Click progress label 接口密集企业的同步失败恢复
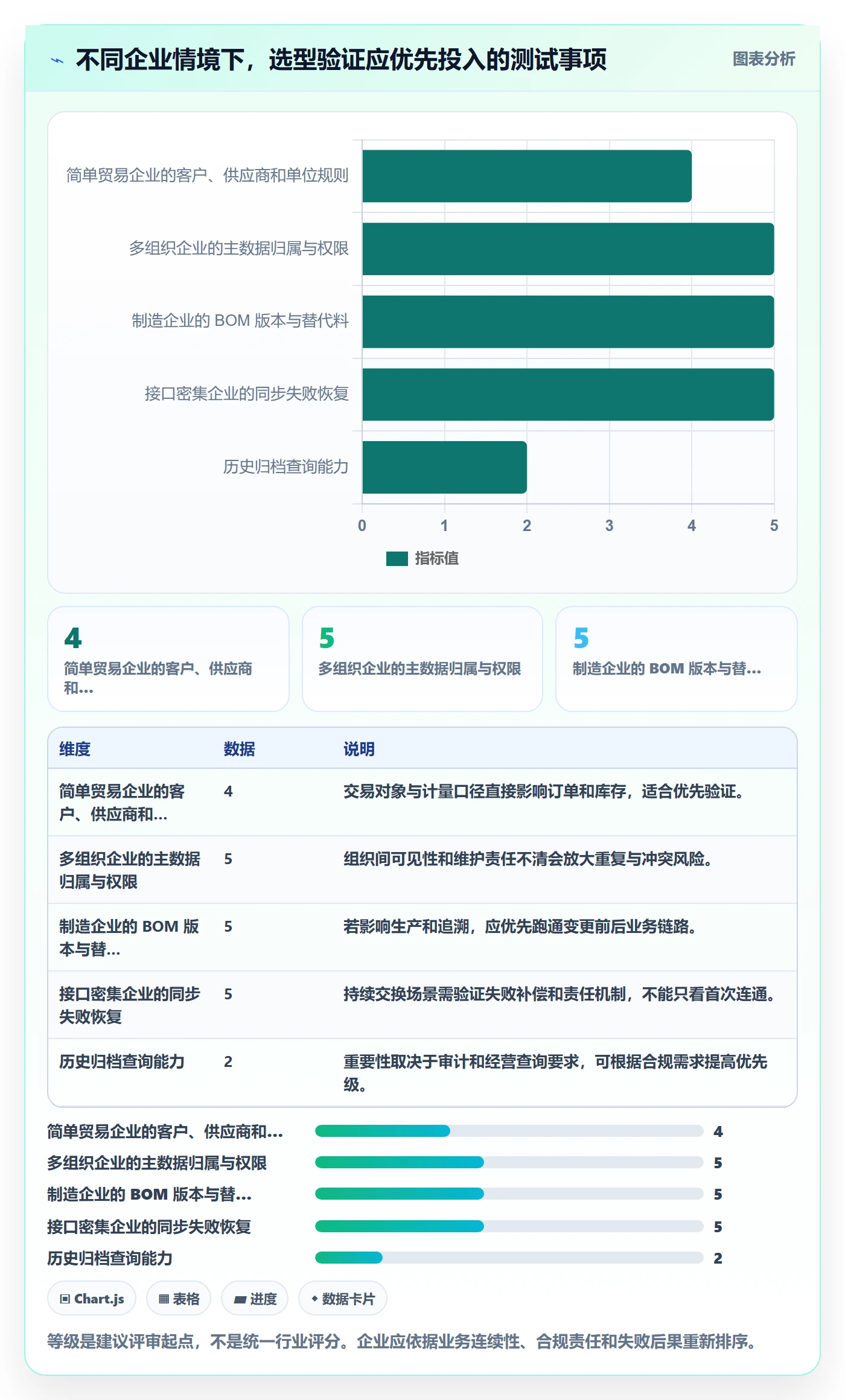Viewport: 845px width, 1400px height. [149, 1227]
